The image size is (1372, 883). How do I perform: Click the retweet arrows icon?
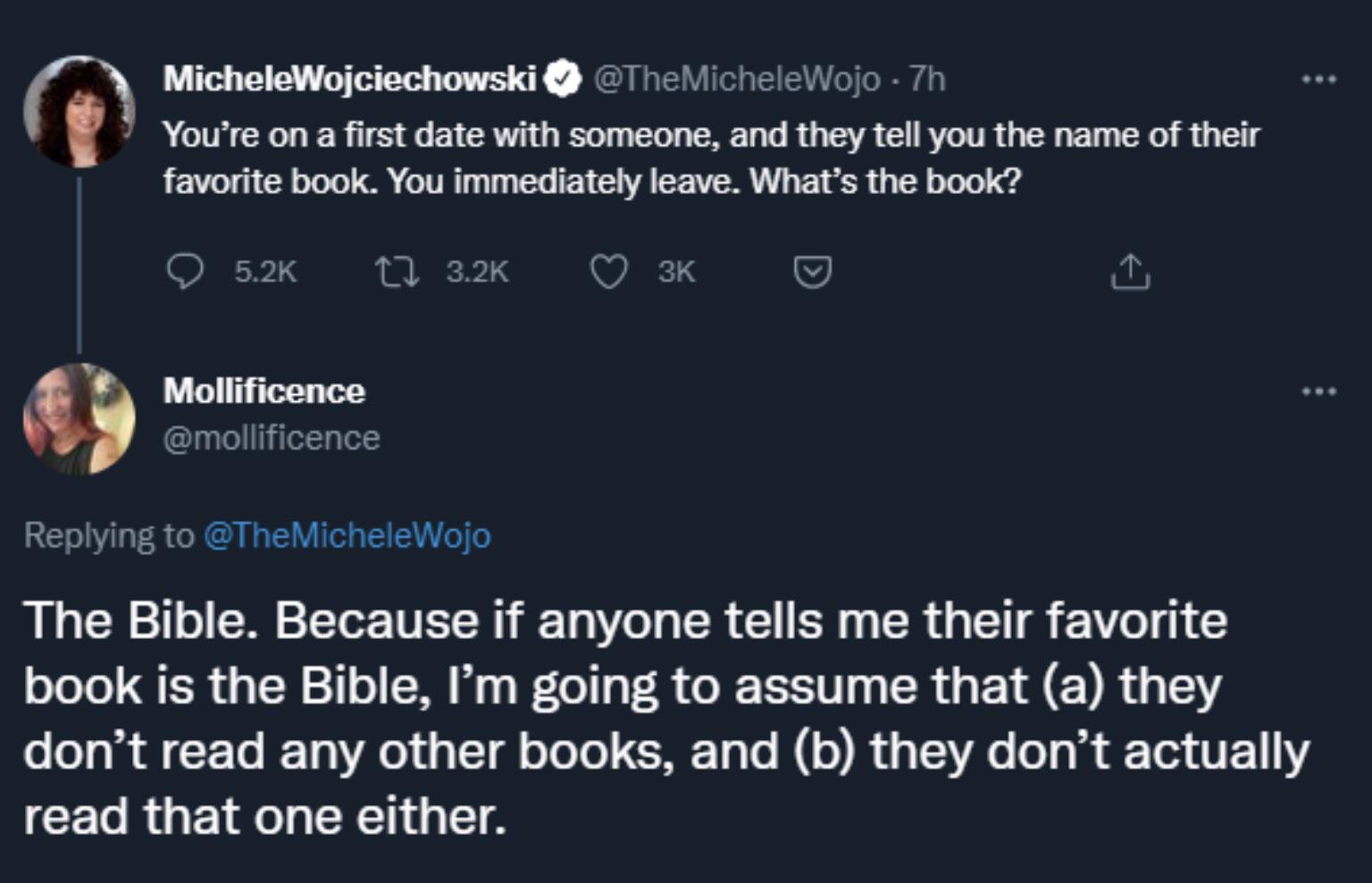[x=396, y=271]
